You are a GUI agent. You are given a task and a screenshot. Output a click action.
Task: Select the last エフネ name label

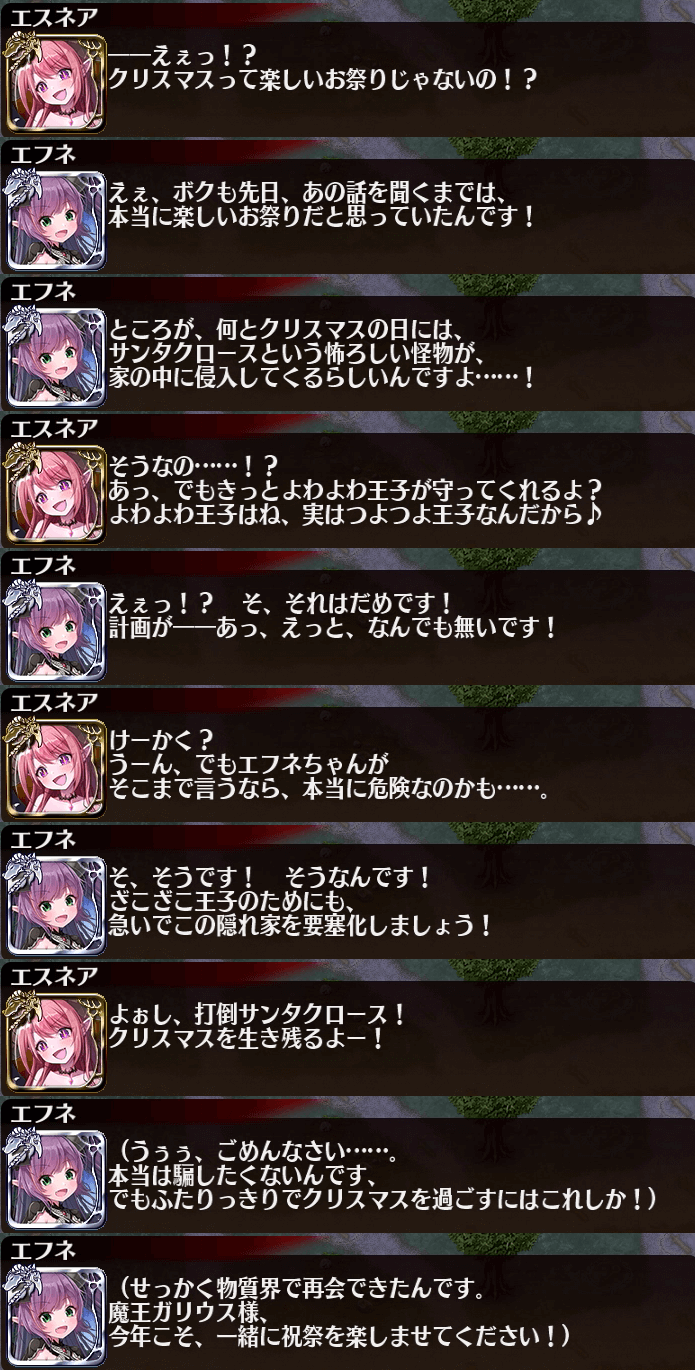43,1249
